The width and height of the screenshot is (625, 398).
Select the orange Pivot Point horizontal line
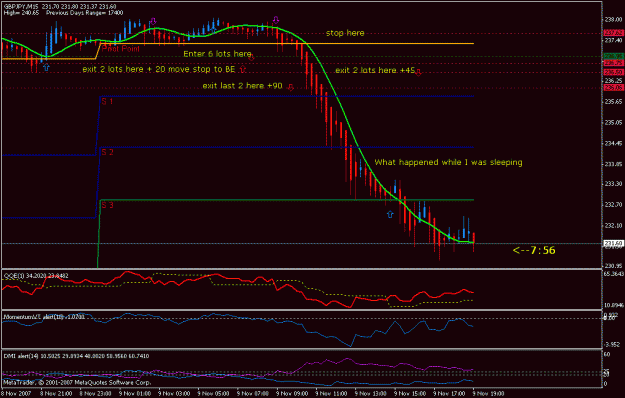[x=287, y=43]
